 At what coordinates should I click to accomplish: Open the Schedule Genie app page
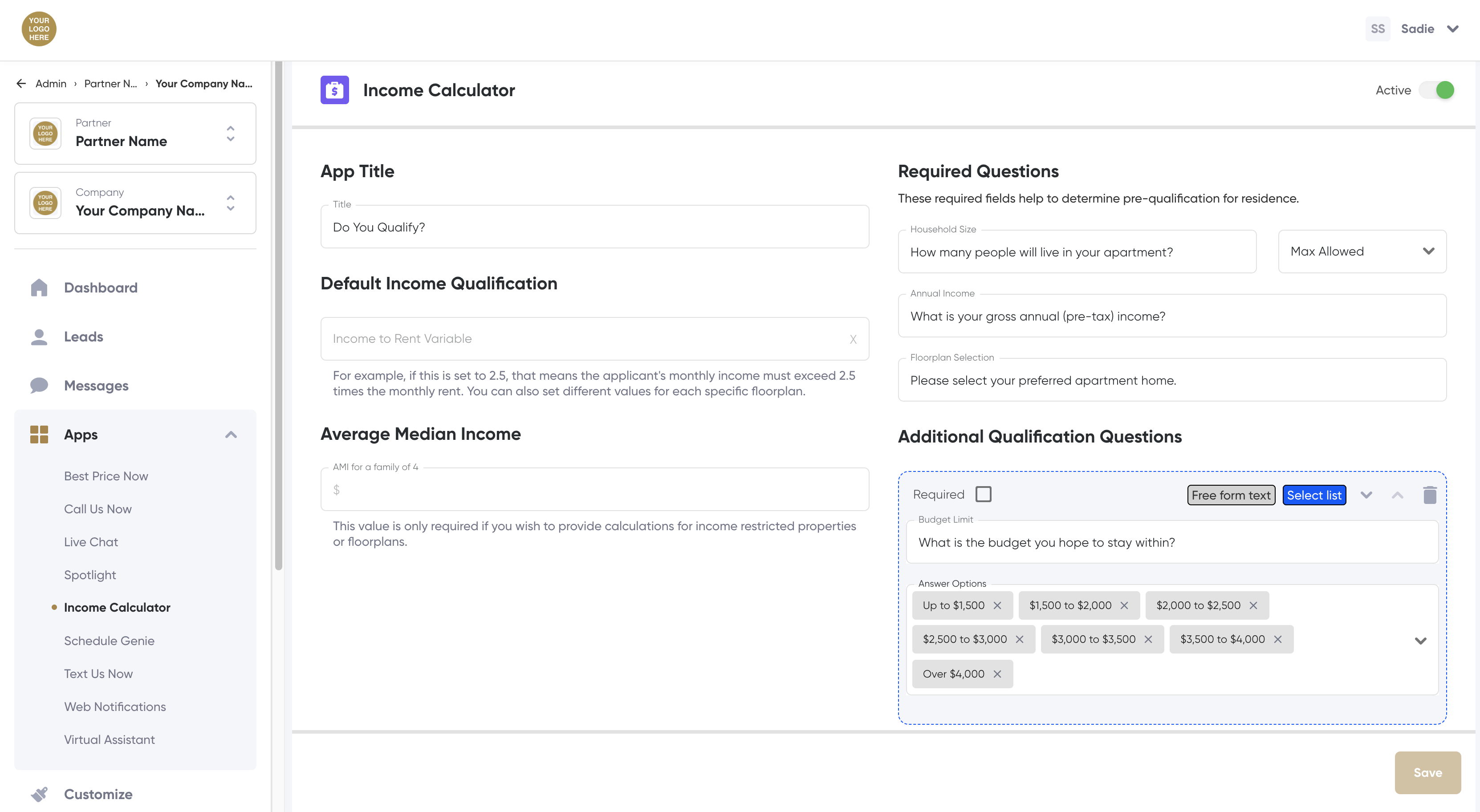coord(109,640)
